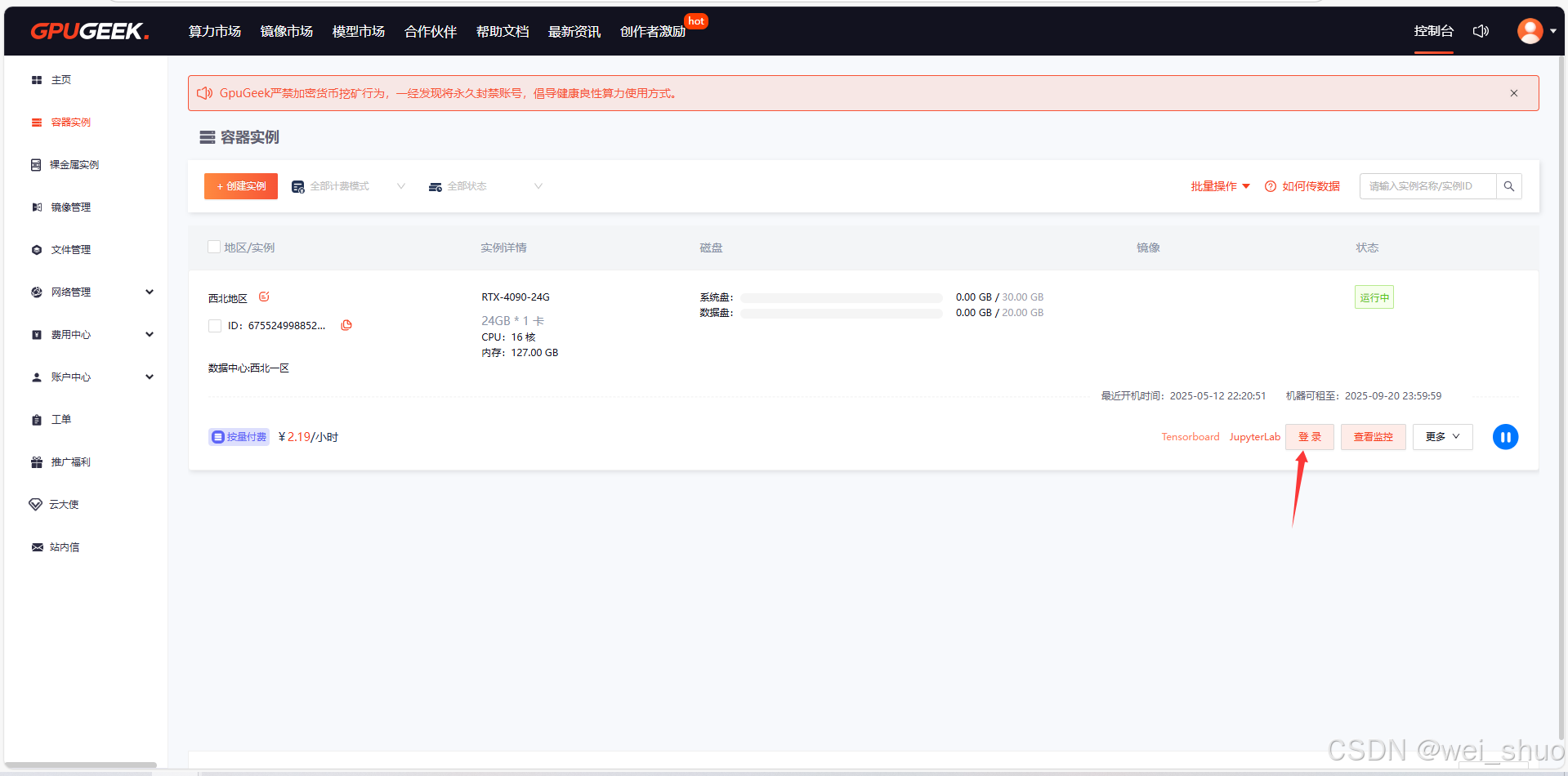Expand the 账户中心 submenu chevron
The image size is (1568, 776).
[150, 377]
